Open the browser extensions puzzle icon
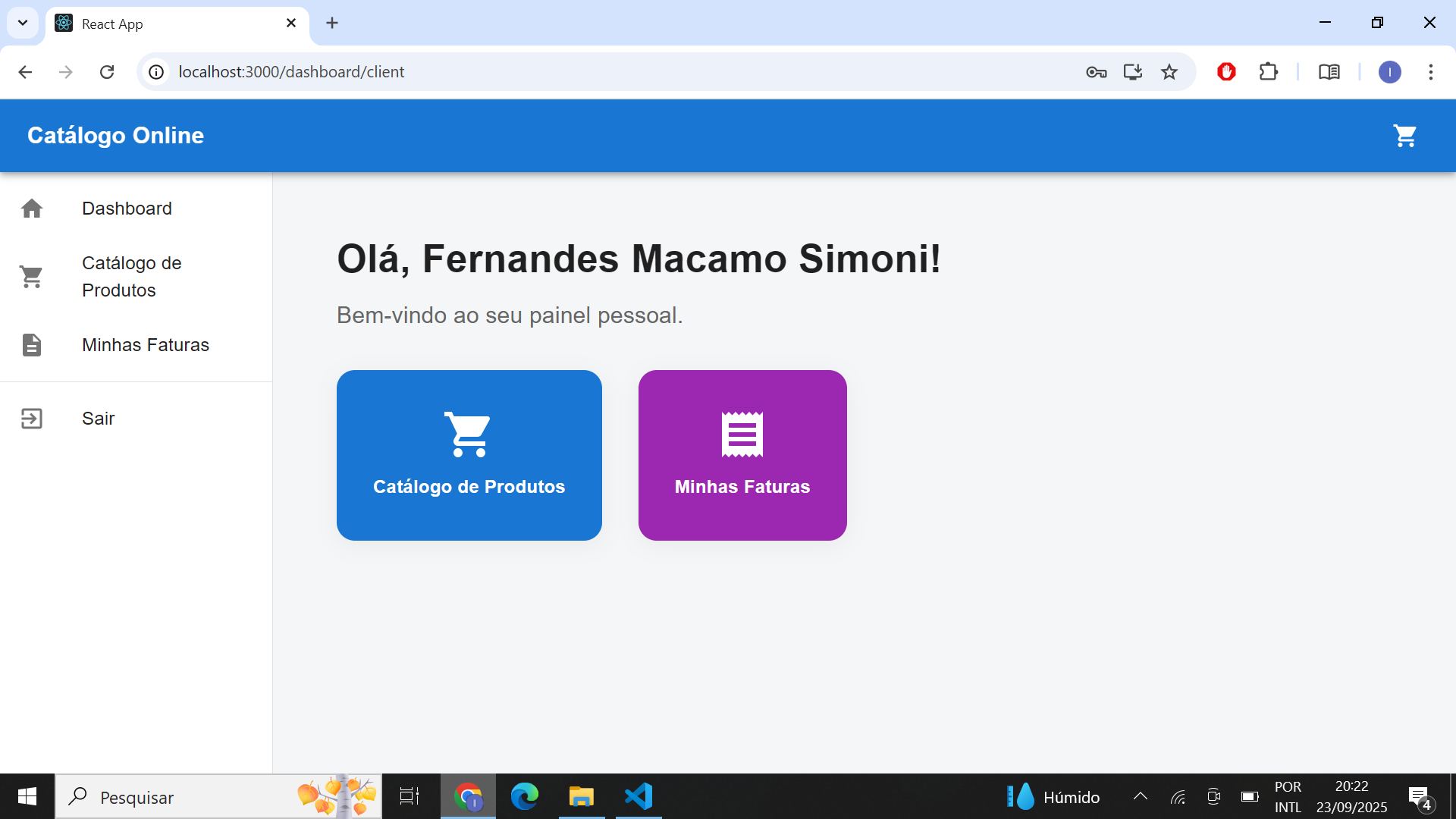The image size is (1456, 819). click(x=1268, y=72)
